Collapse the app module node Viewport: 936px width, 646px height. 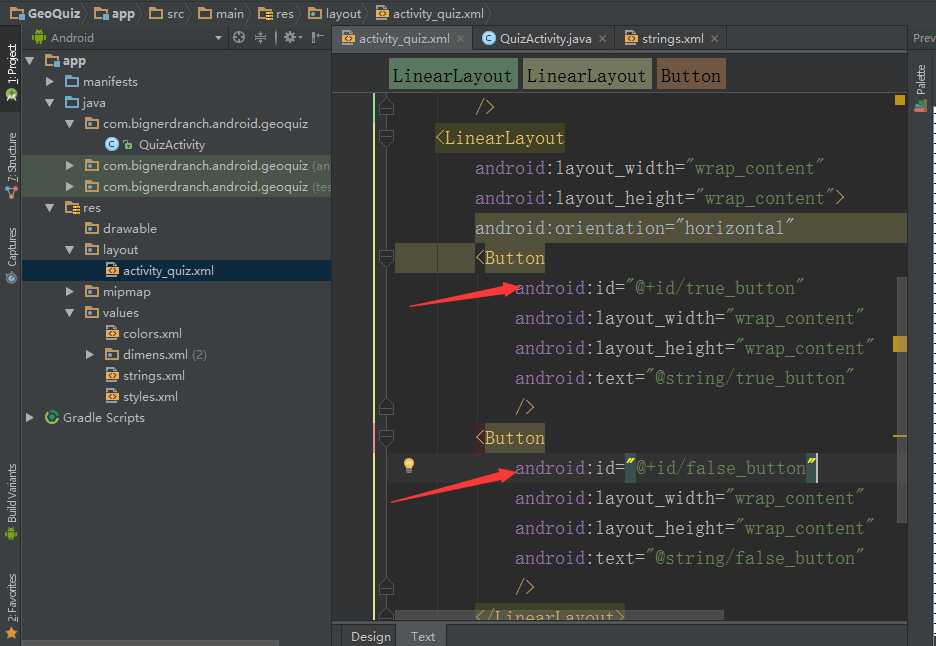30,60
